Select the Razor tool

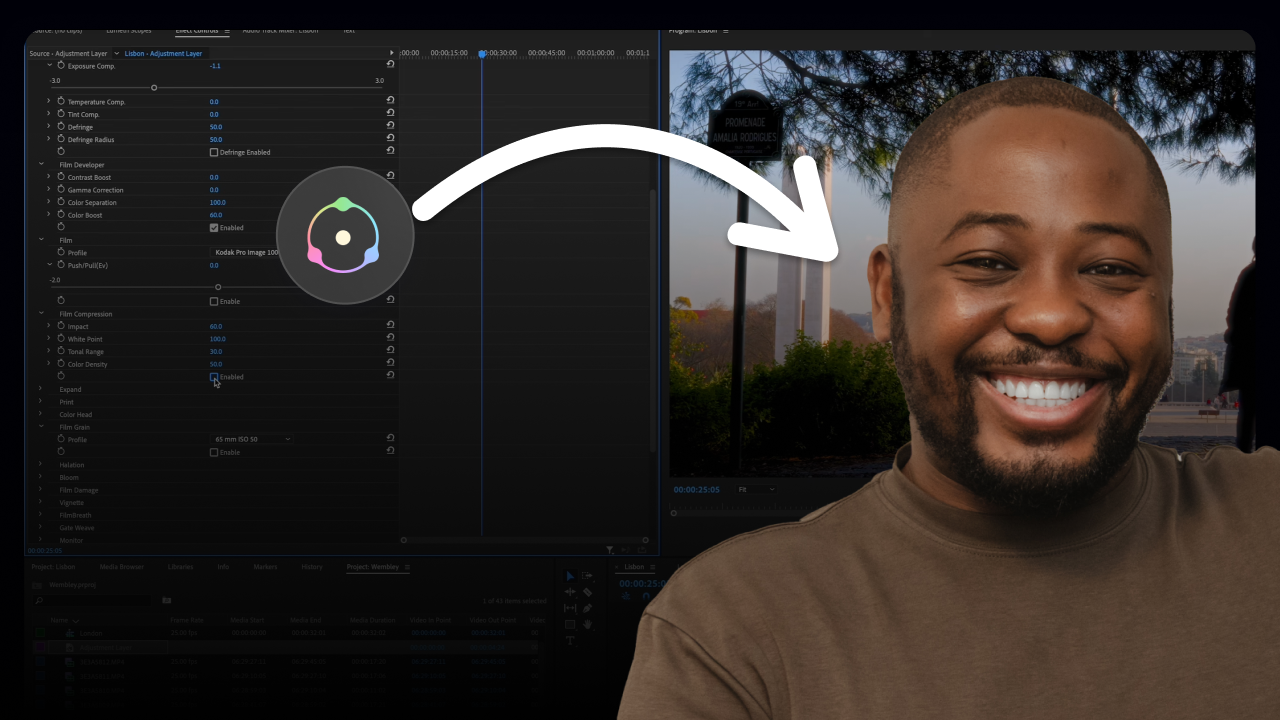[x=587, y=592]
